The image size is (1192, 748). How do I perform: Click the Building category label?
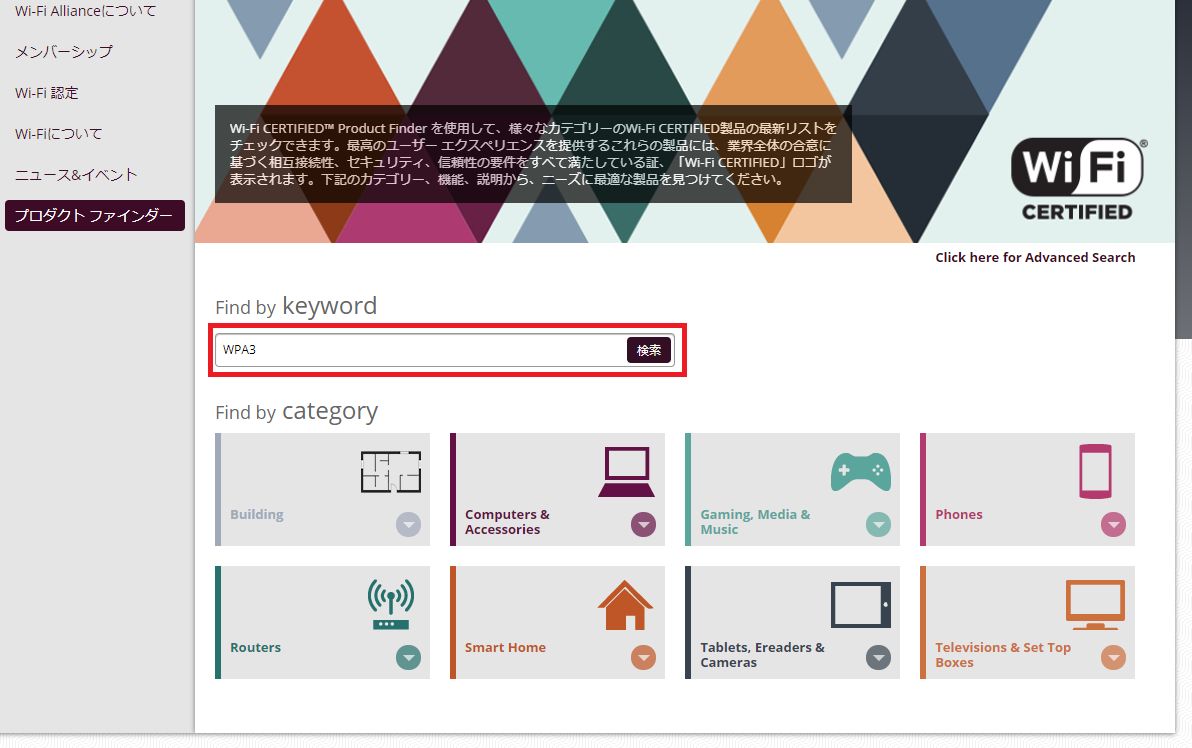point(257,515)
